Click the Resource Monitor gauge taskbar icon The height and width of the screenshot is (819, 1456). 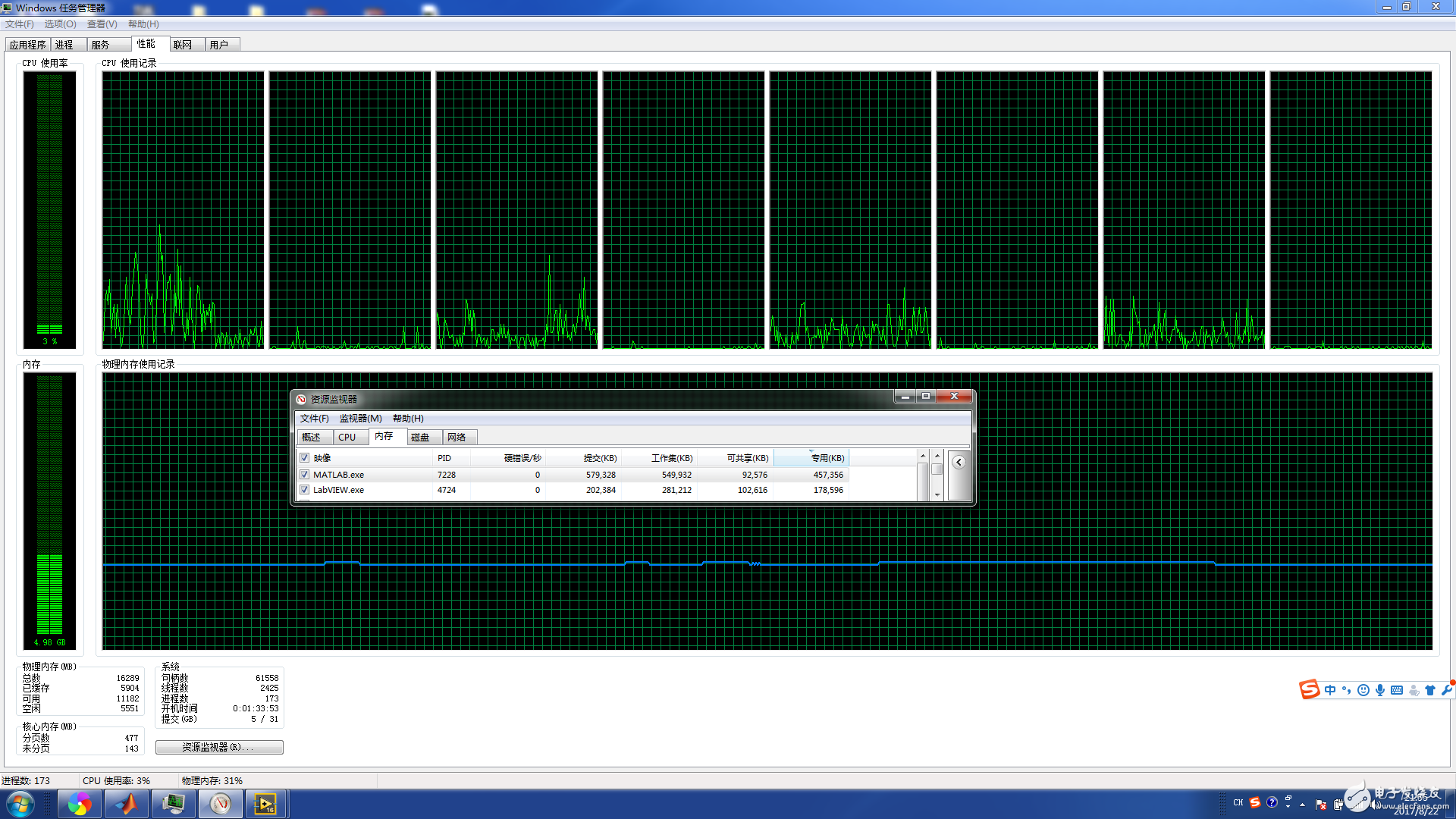pos(220,804)
